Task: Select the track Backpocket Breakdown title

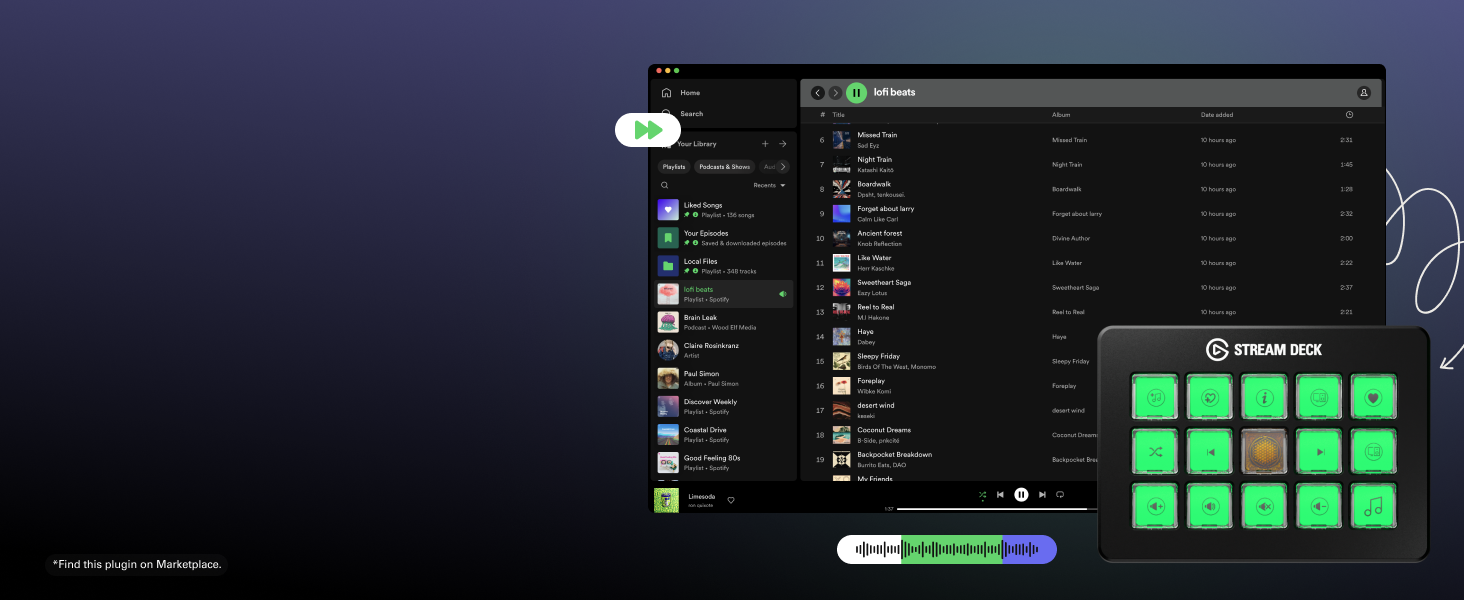Action: pos(894,455)
